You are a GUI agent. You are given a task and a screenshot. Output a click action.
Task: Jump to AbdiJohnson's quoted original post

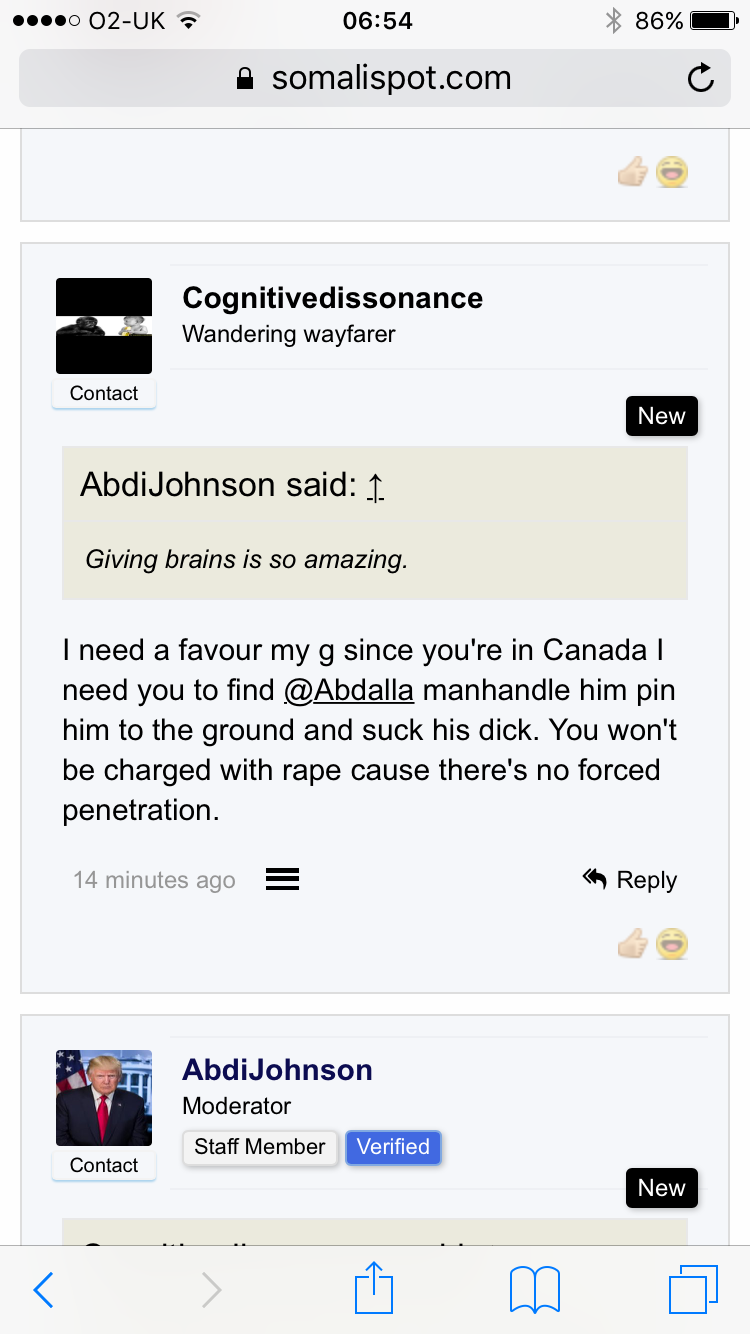click(375, 487)
